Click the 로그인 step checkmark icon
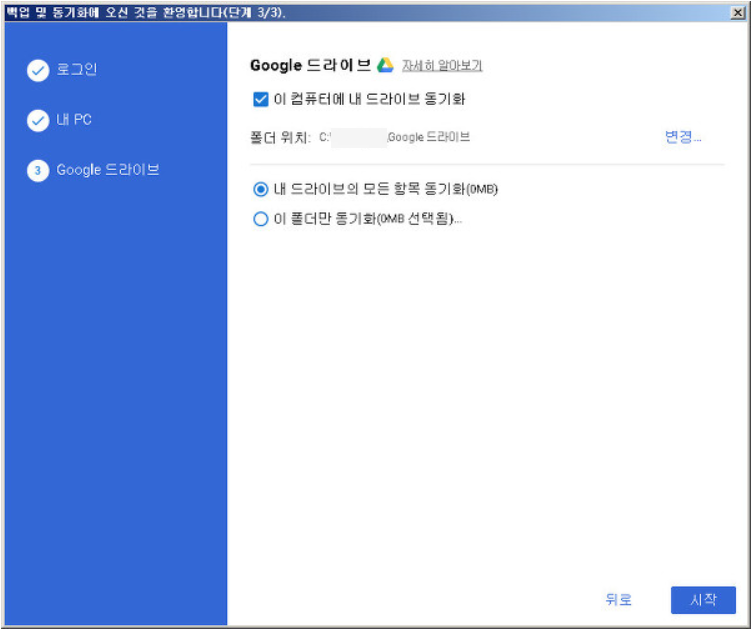 pyautogui.click(x=38, y=71)
